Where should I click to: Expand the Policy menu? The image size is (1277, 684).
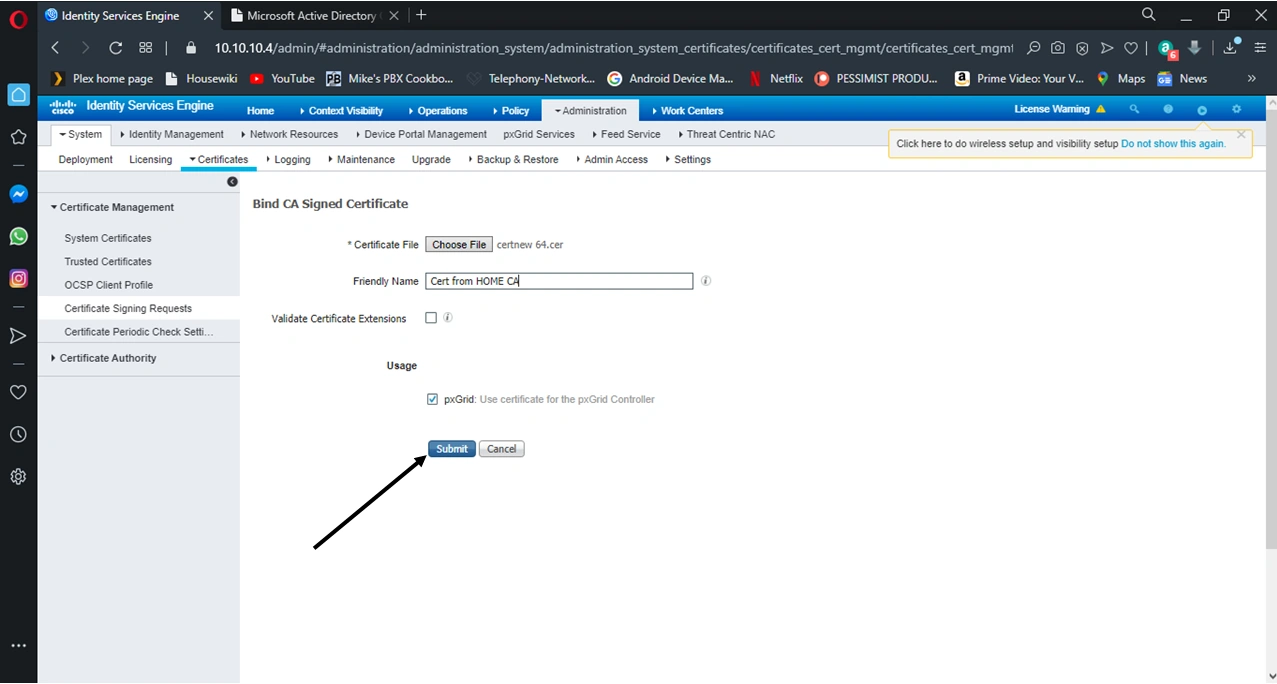coord(511,111)
